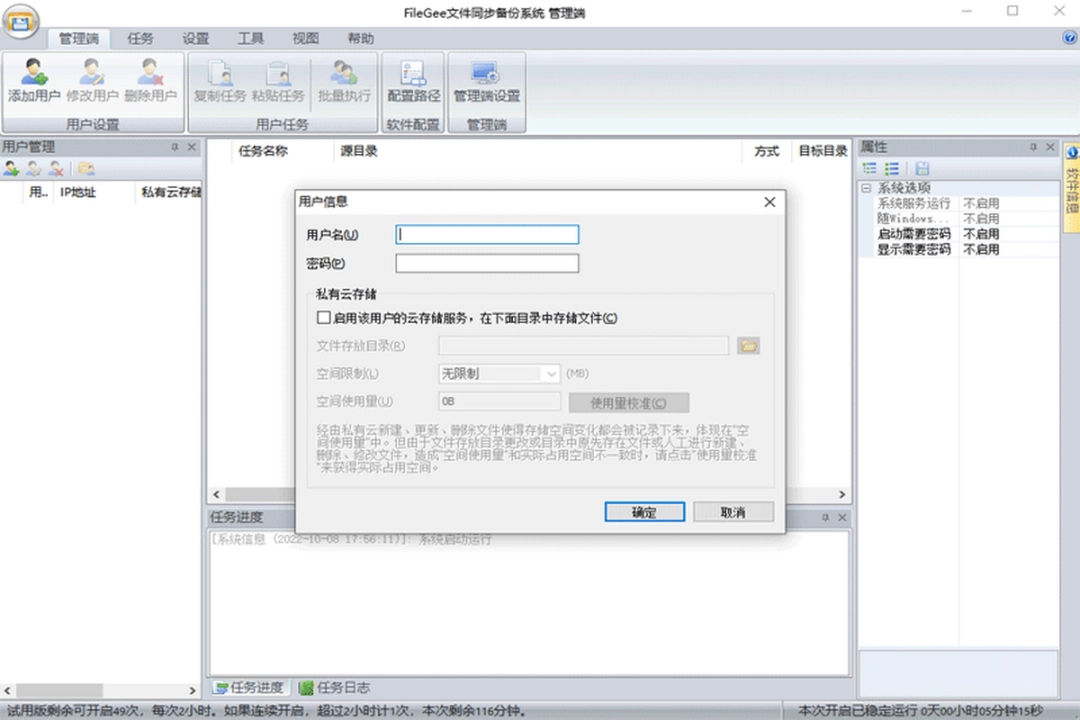Switch to the 任务 ribbon tab
Viewport: 1080px width, 720px height.
139,38
